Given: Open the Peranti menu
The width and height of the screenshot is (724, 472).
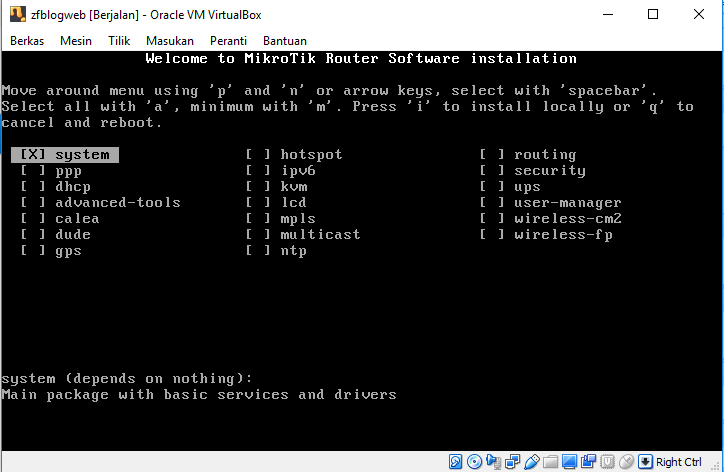Looking at the screenshot, I should [x=229, y=41].
